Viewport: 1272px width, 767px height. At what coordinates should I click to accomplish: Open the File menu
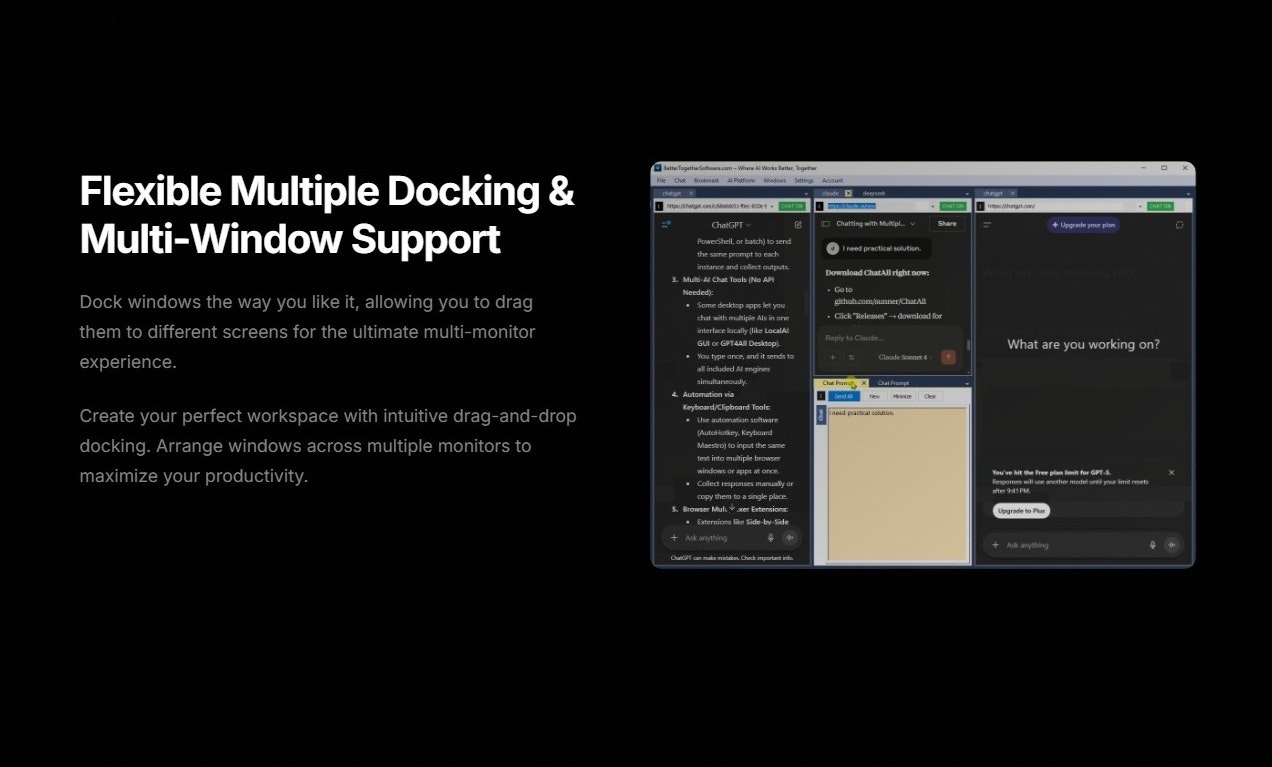pos(661,180)
